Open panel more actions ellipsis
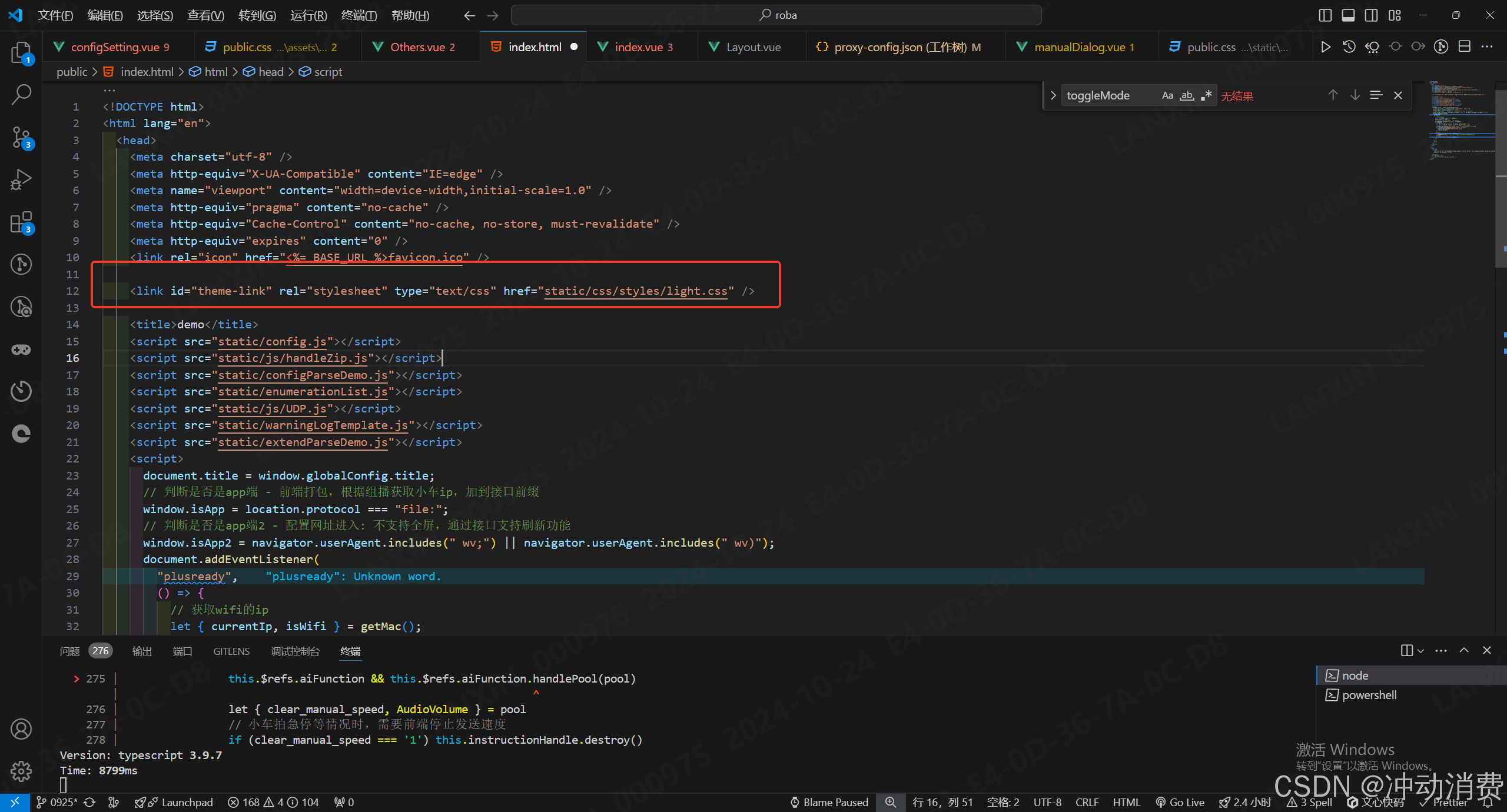 click(1441, 650)
